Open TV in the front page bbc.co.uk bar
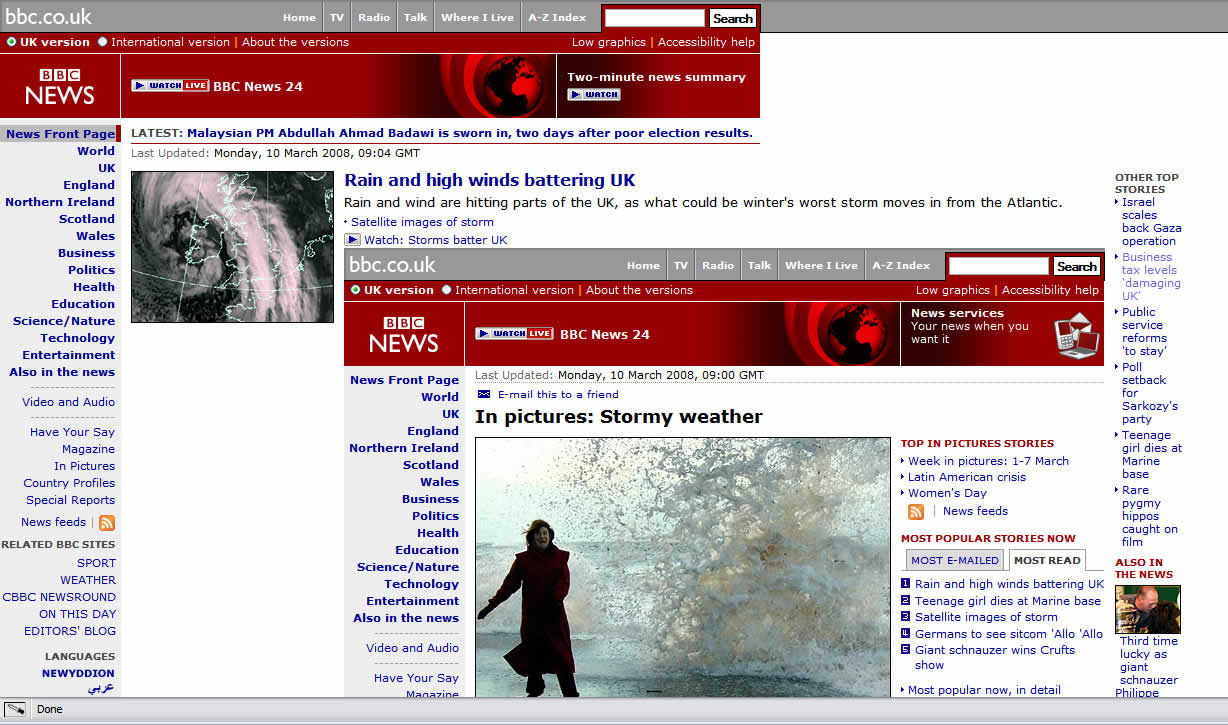This screenshot has height=725, width=1228. [x=337, y=17]
